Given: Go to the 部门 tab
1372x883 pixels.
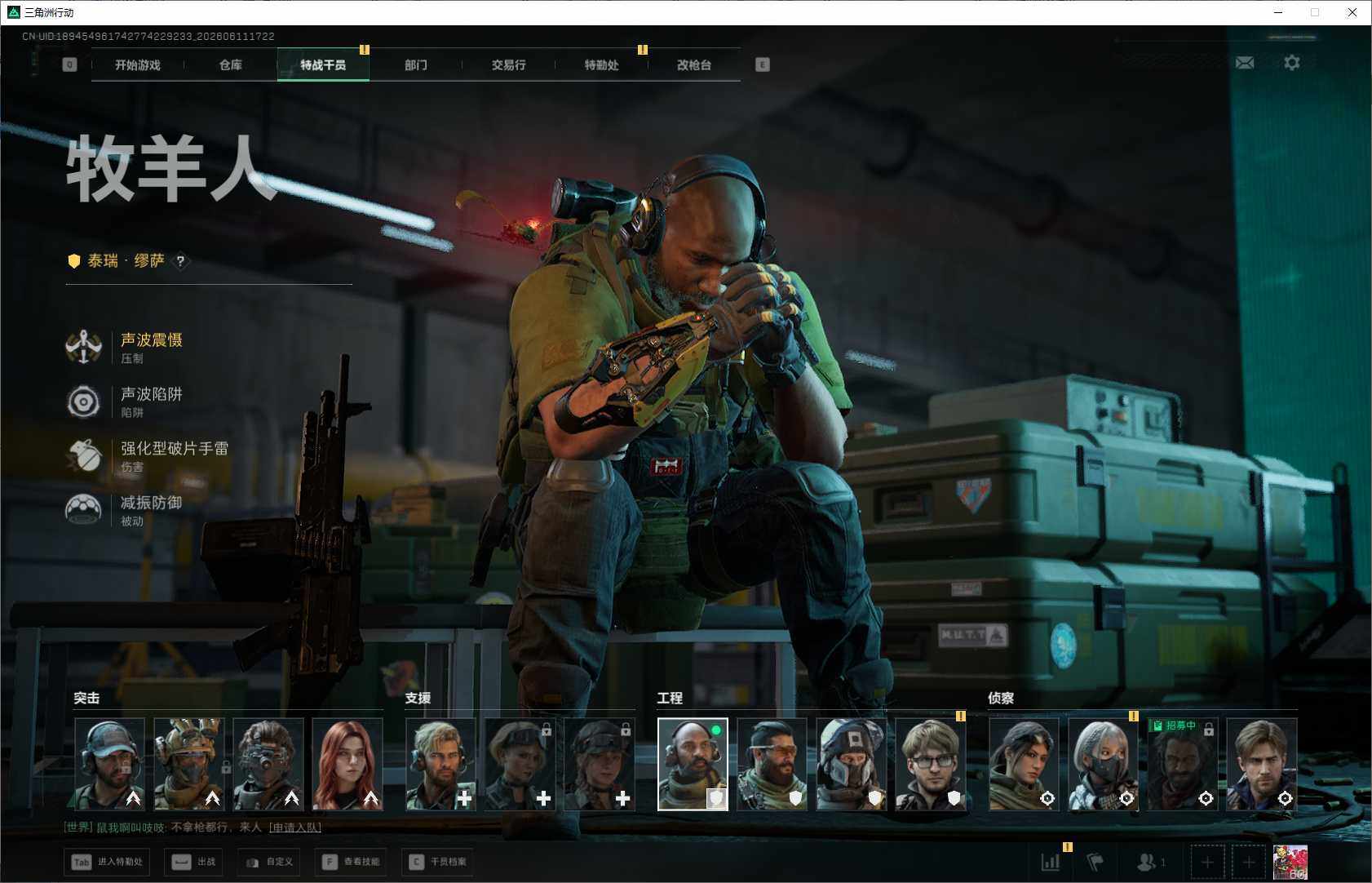Looking at the screenshot, I should [x=416, y=64].
